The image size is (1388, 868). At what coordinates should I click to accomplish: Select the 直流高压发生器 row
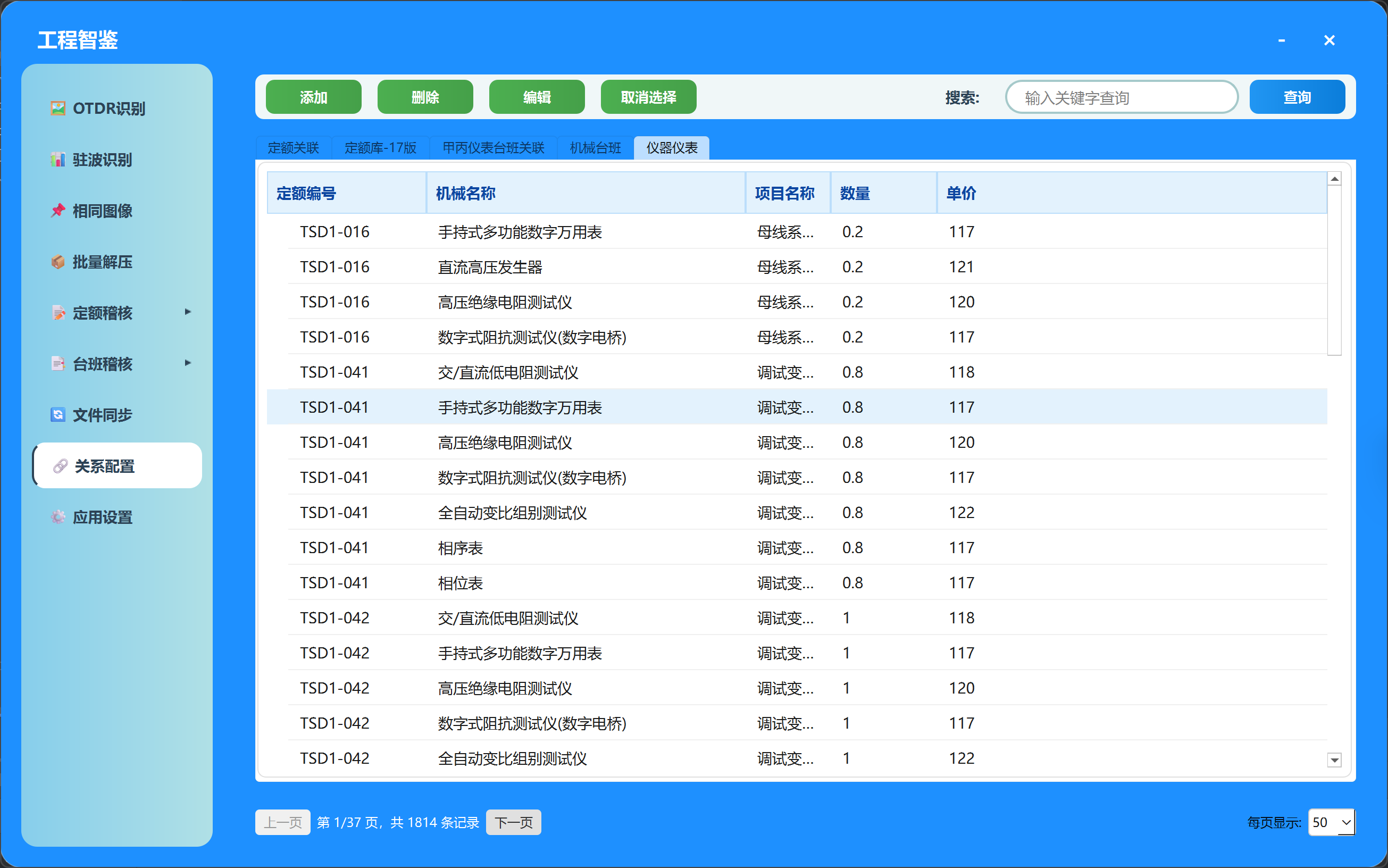(797, 267)
